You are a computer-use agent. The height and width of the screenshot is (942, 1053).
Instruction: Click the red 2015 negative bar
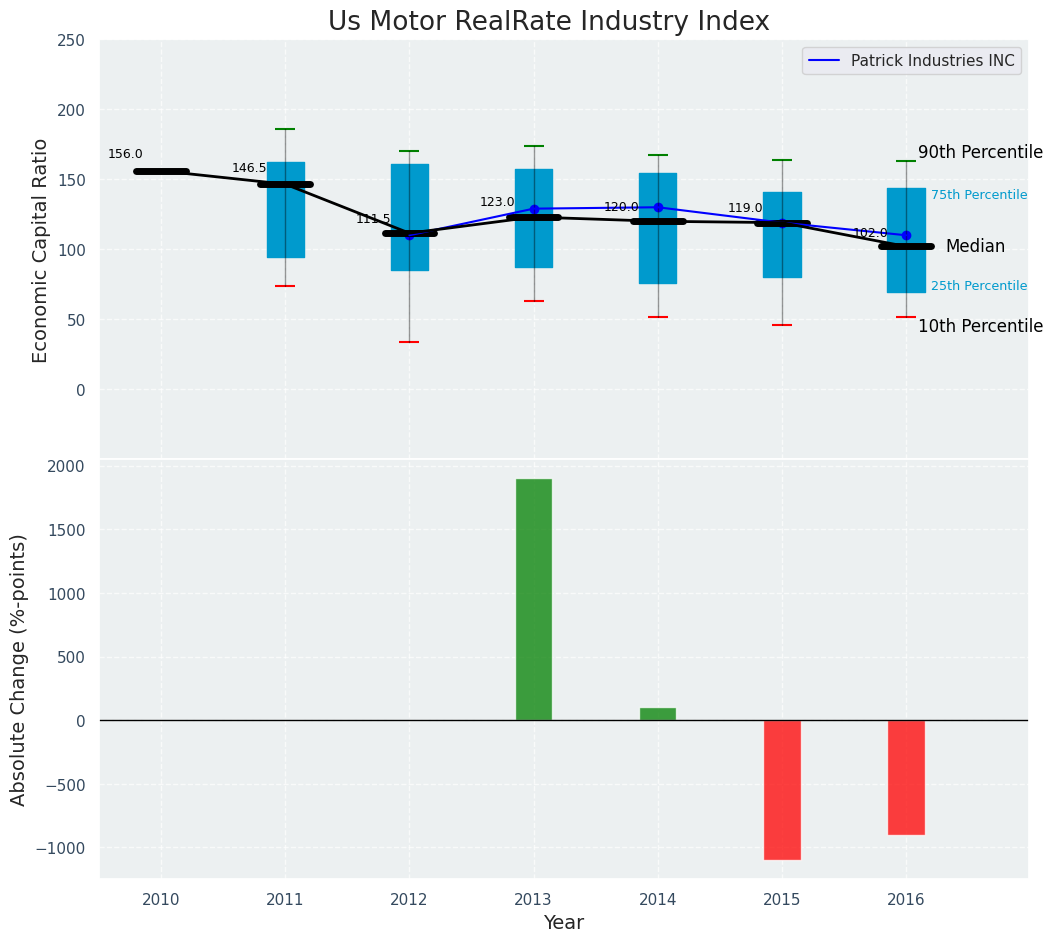click(782, 789)
